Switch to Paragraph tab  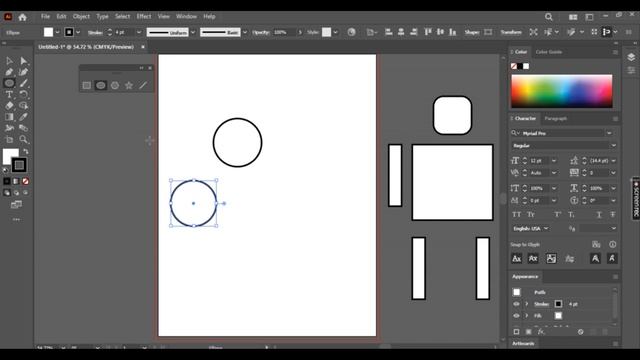(556, 118)
